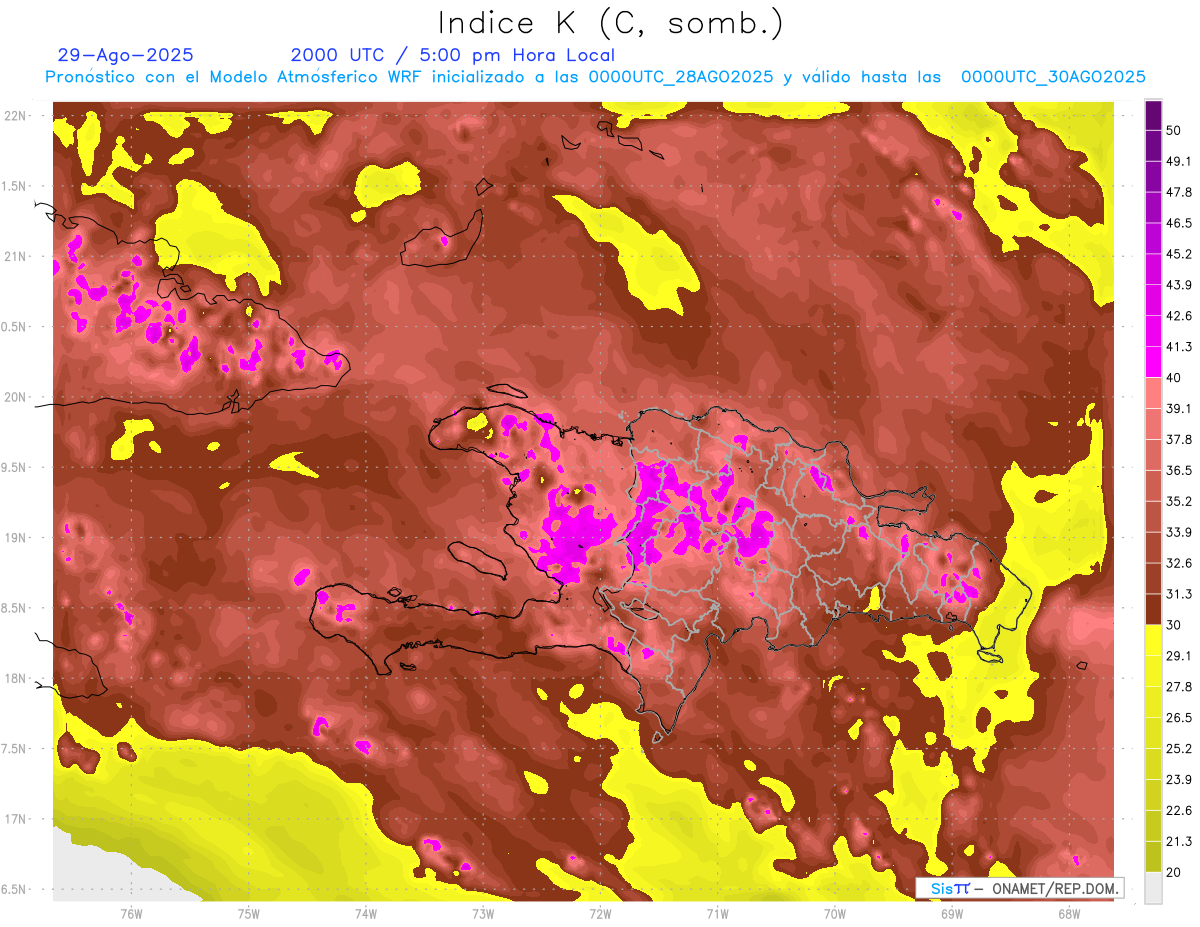Click the '41.3' color scale value
Screen dimensions: 1200x927
pyautogui.click(x=1179, y=348)
